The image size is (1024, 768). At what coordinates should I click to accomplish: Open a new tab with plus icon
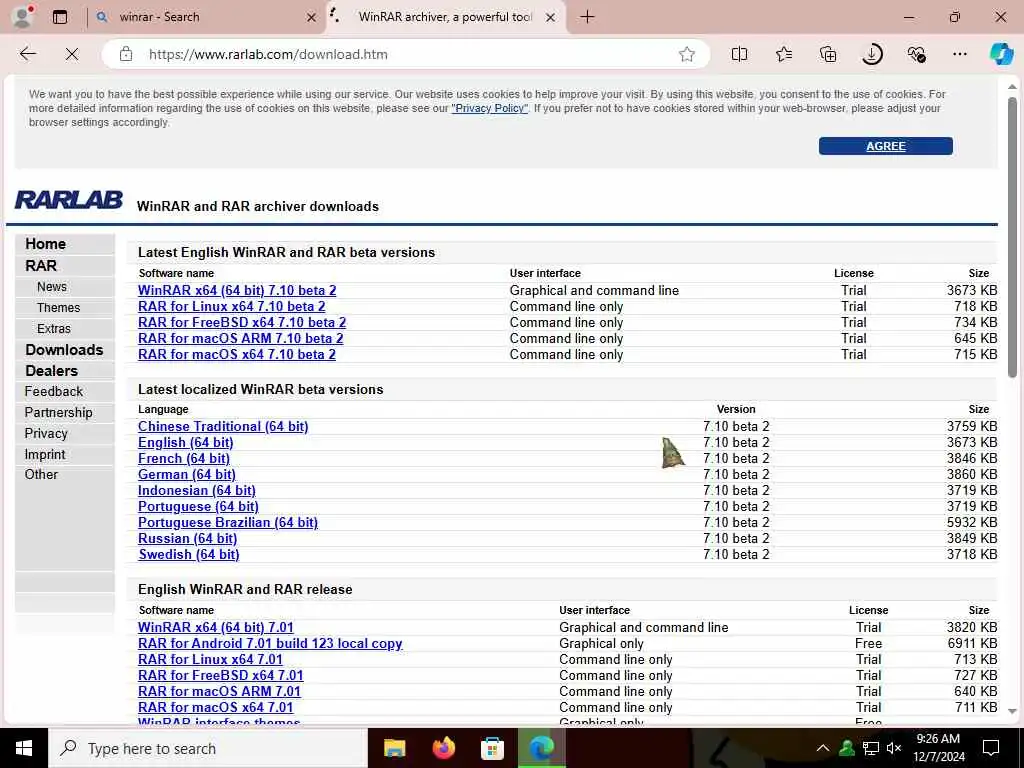(x=587, y=17)
